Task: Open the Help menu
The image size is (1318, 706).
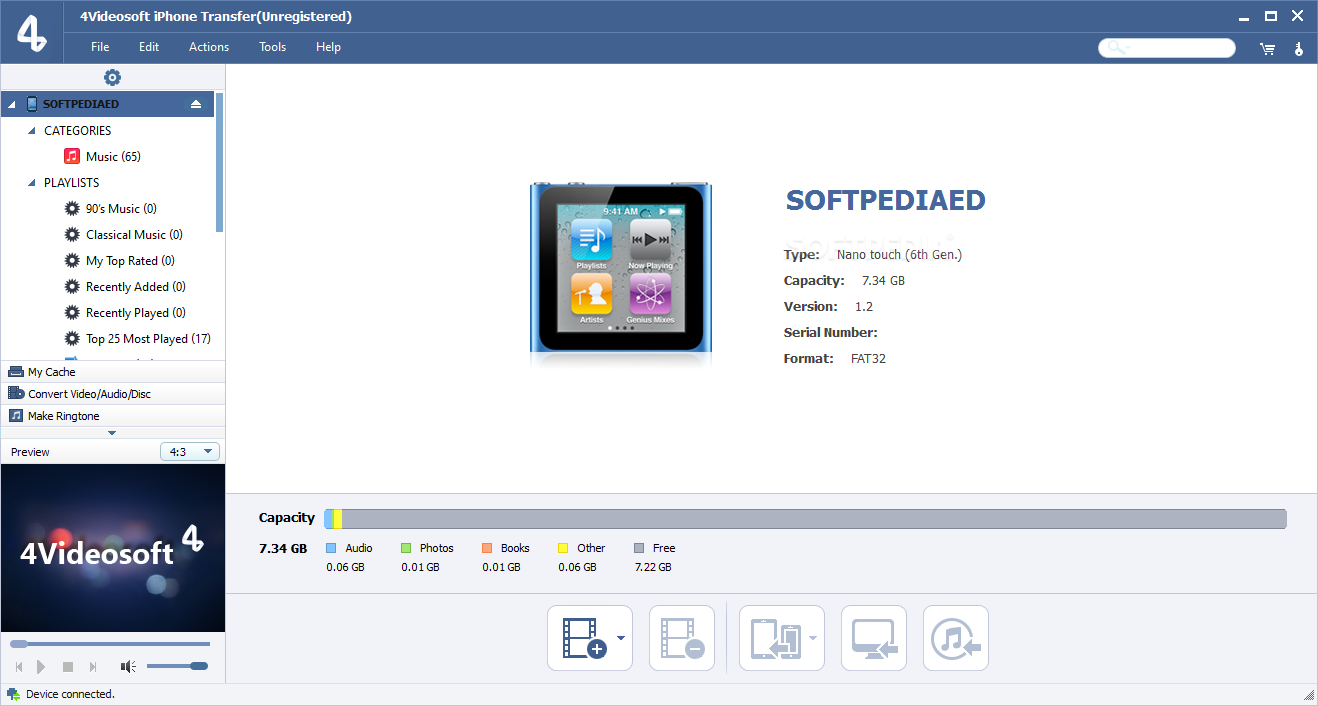Action: tap(329, 47)
